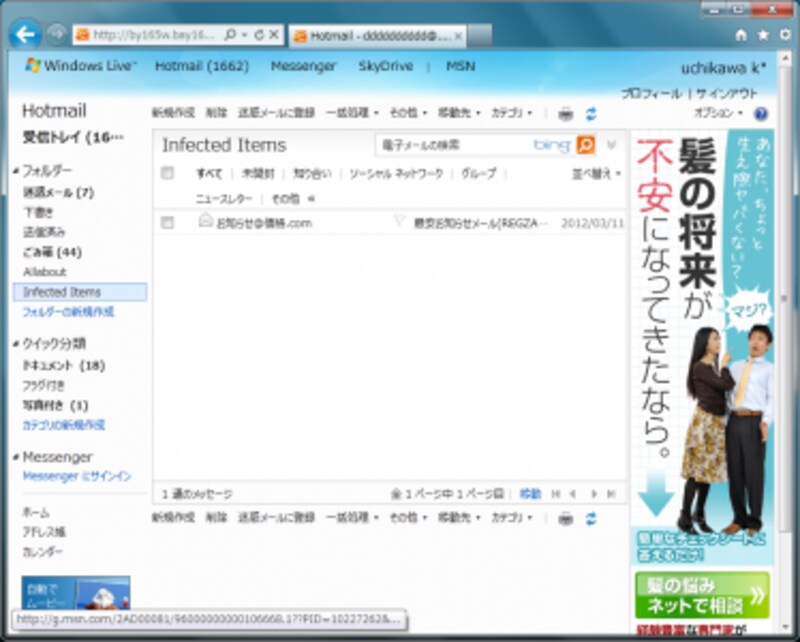Screen dimensions: 800x642
Task: Stop loading with the address bar X icon
Action: point(274,35)
